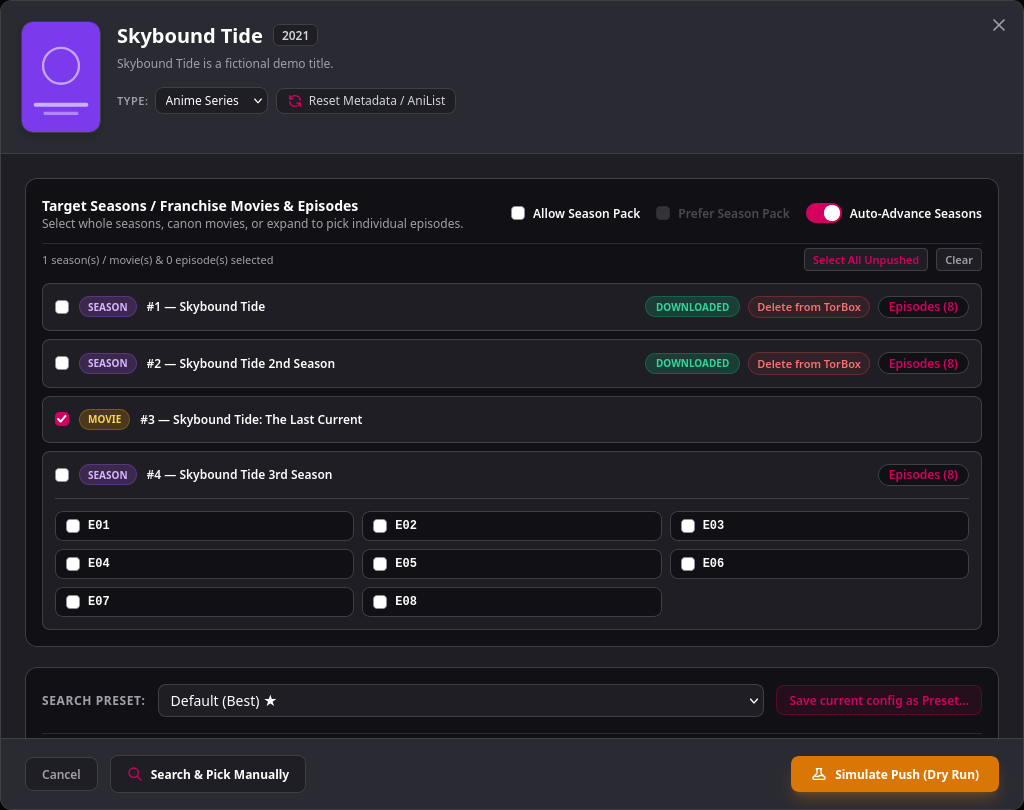
Task: Click the selection count summary text
Action: (157, 260)
